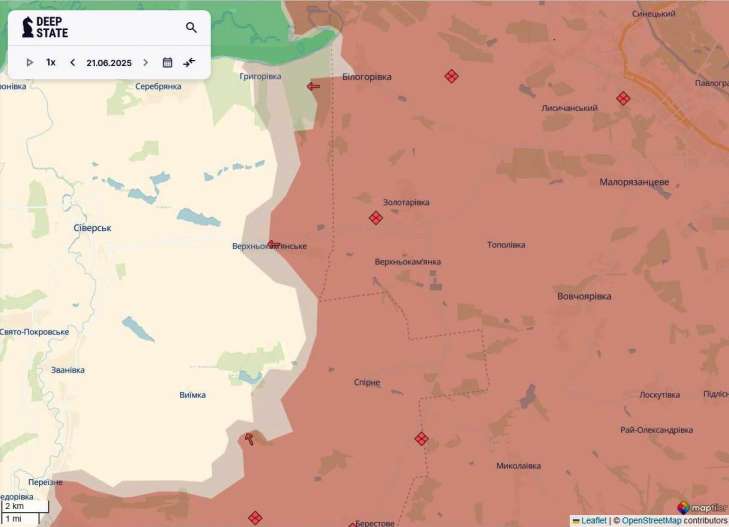The width and height of the screenshot is (729, 527).
Task: Click the red diamond marker near Золотарівка
Action: pyautogui.click(x=376, y=218)
